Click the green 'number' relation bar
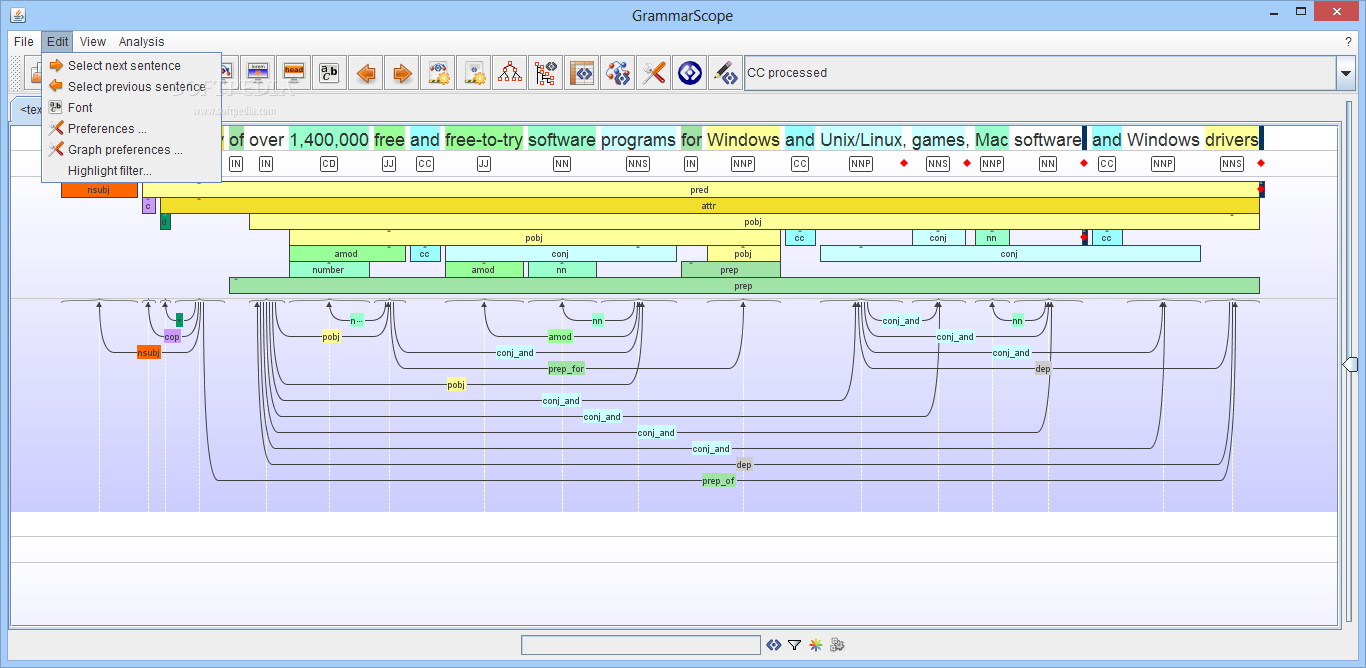This screenshot has height=668, width=1366. (329, 270)
